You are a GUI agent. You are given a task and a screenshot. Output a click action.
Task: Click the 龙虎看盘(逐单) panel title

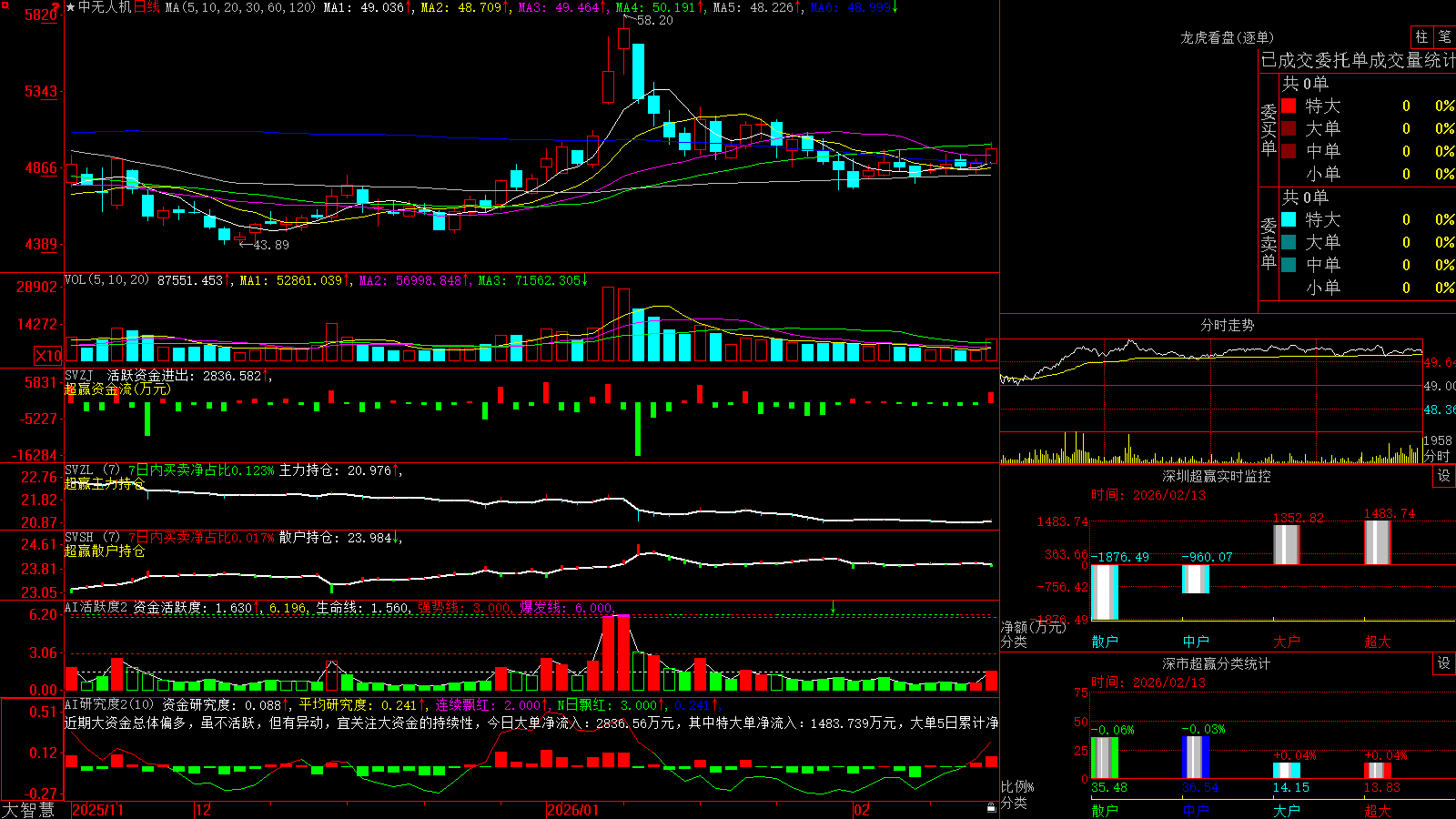1227,37
